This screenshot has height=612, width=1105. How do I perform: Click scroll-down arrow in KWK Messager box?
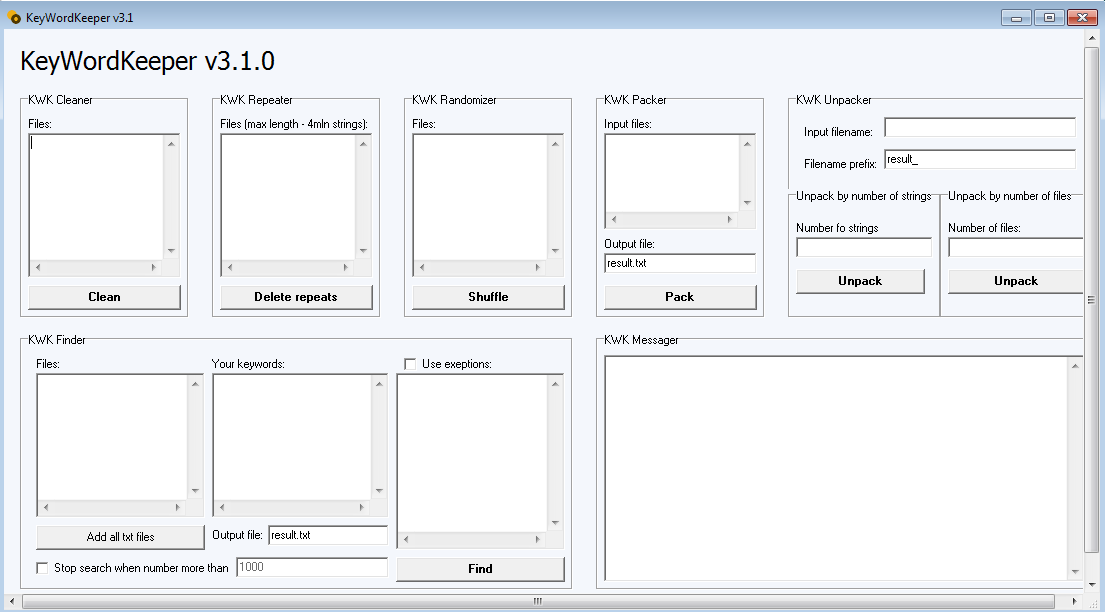tap(1076, 572)
